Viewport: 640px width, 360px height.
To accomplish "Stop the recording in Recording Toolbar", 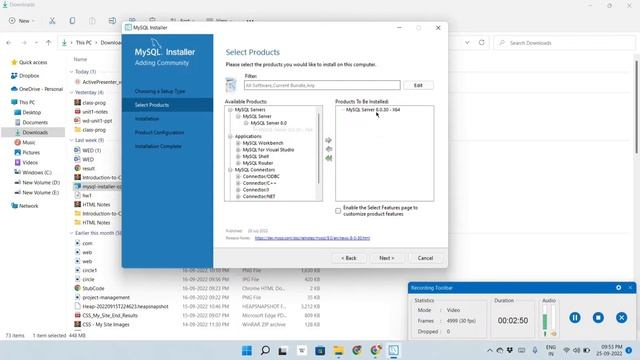I will pyautogui.click(x=598, y=318).
